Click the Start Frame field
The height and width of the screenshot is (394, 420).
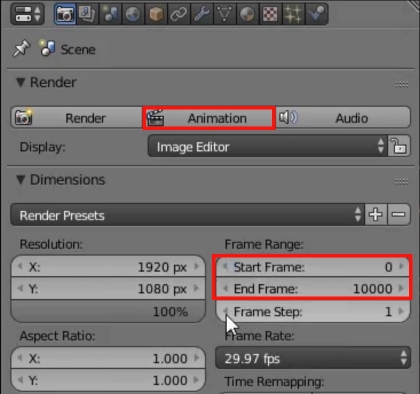click(x=313, y=266)
